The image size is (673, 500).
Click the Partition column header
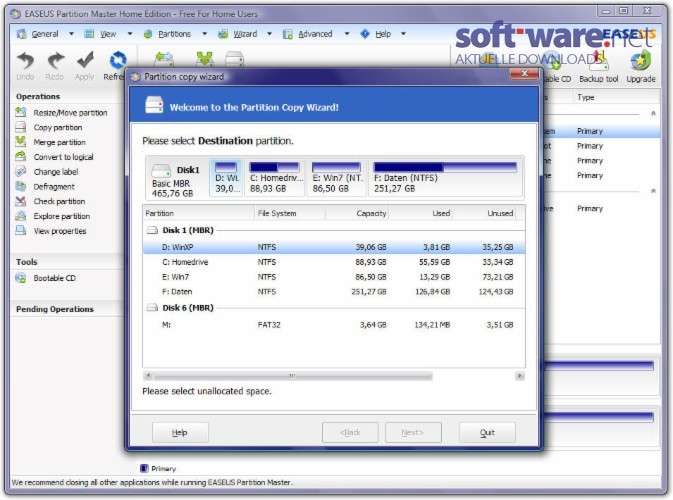click(x=199, y=213)
